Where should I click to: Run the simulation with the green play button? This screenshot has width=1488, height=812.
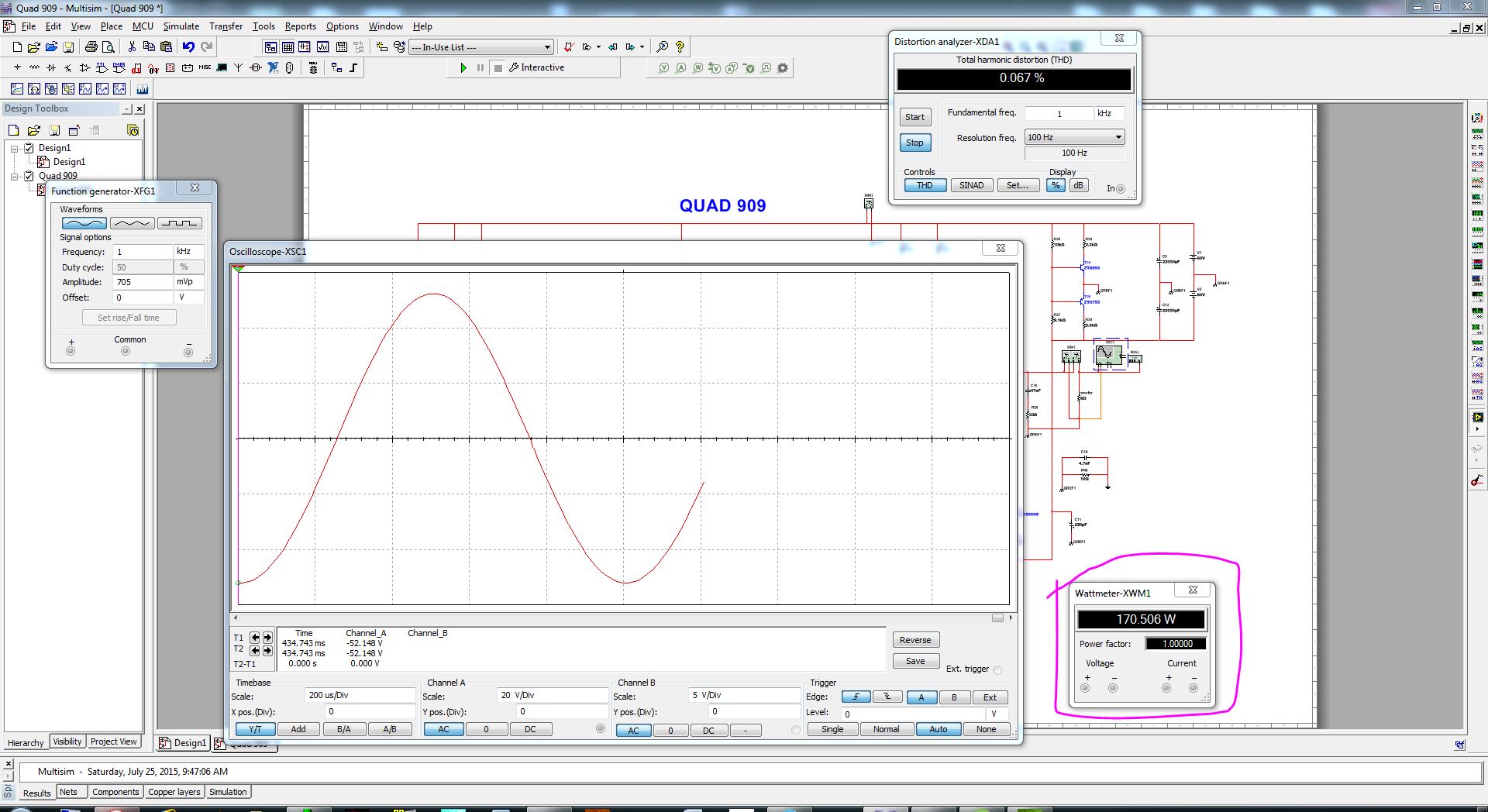tap(463, 68)
